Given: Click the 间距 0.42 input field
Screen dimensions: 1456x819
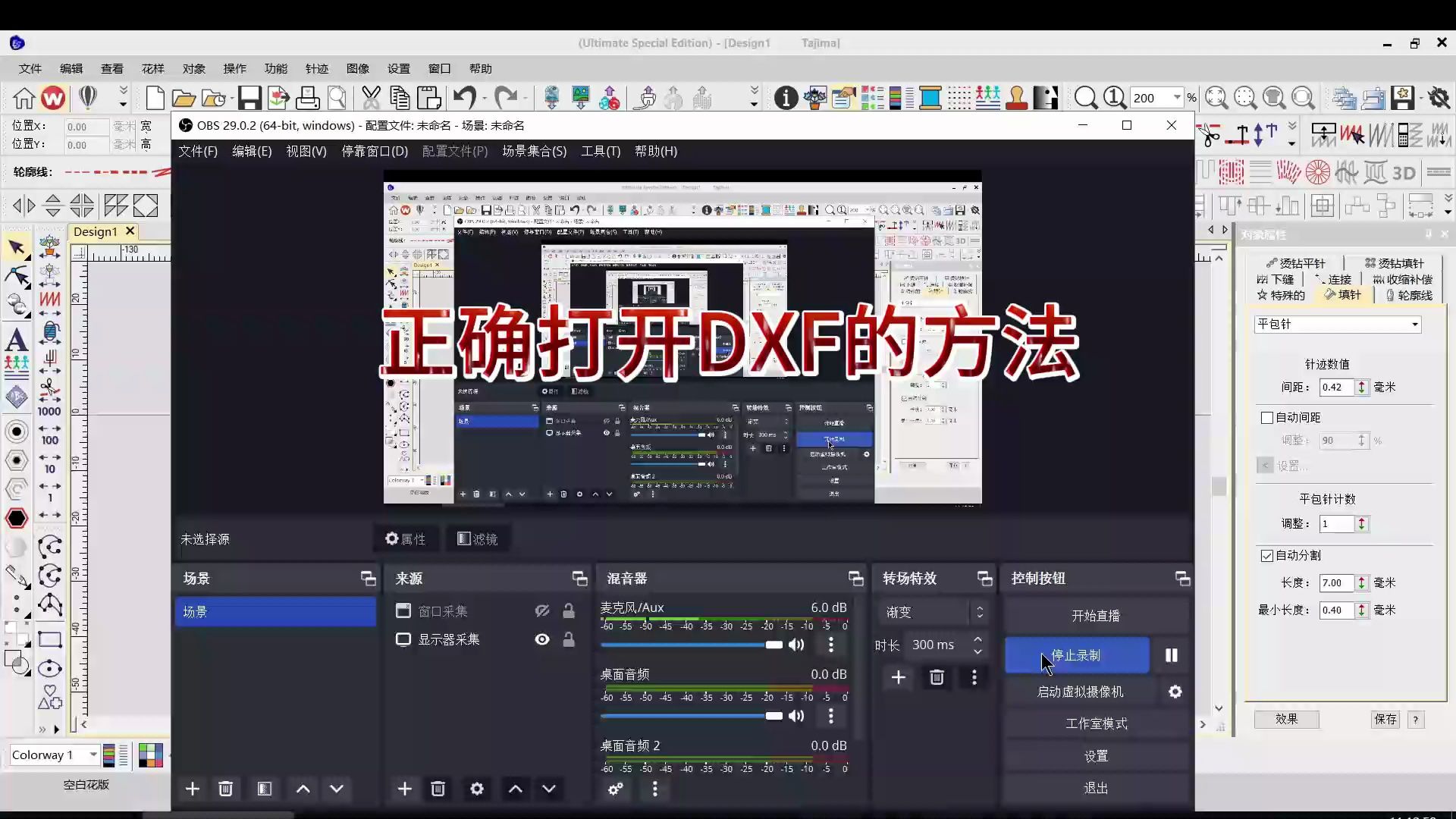Looking at the screenshot, I should (1337, 388).
